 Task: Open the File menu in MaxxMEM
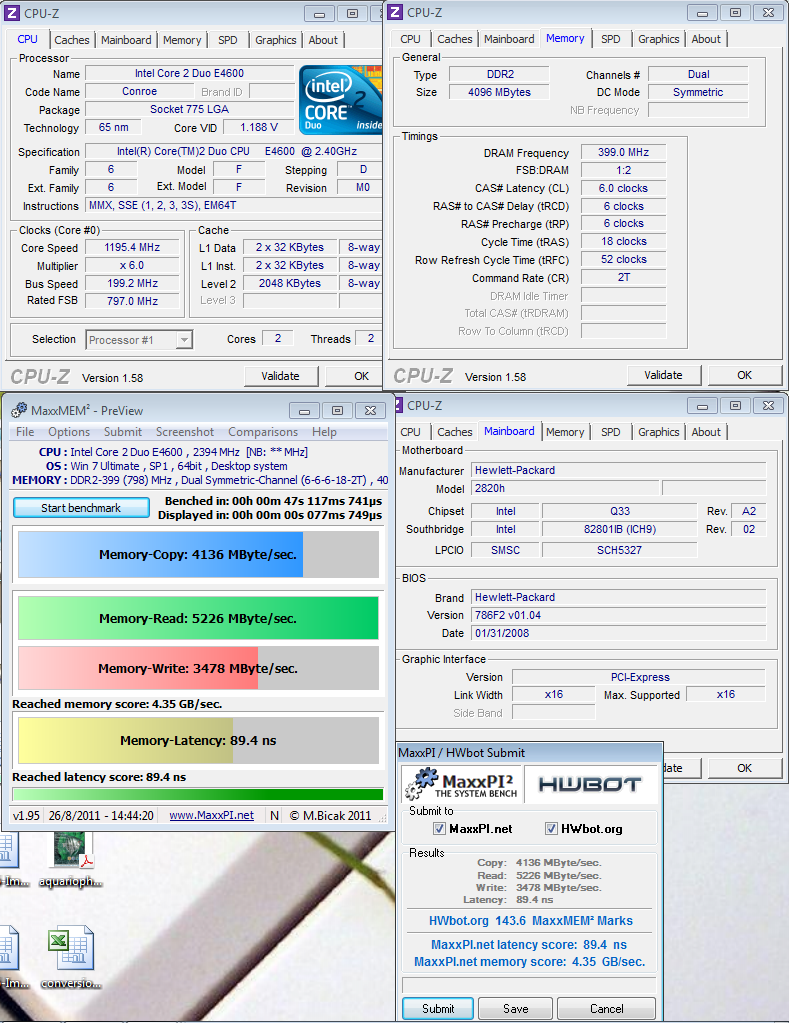(x=25, y=432)
